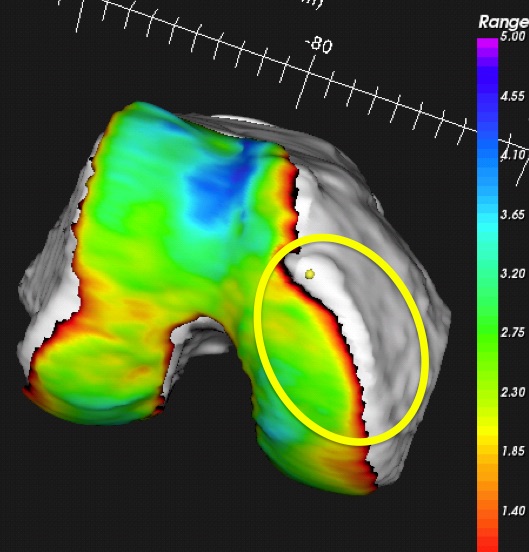This screenshot has height=552, width=529.
Task: Click the 1.85 color bar label
Action: pos(512,451)
